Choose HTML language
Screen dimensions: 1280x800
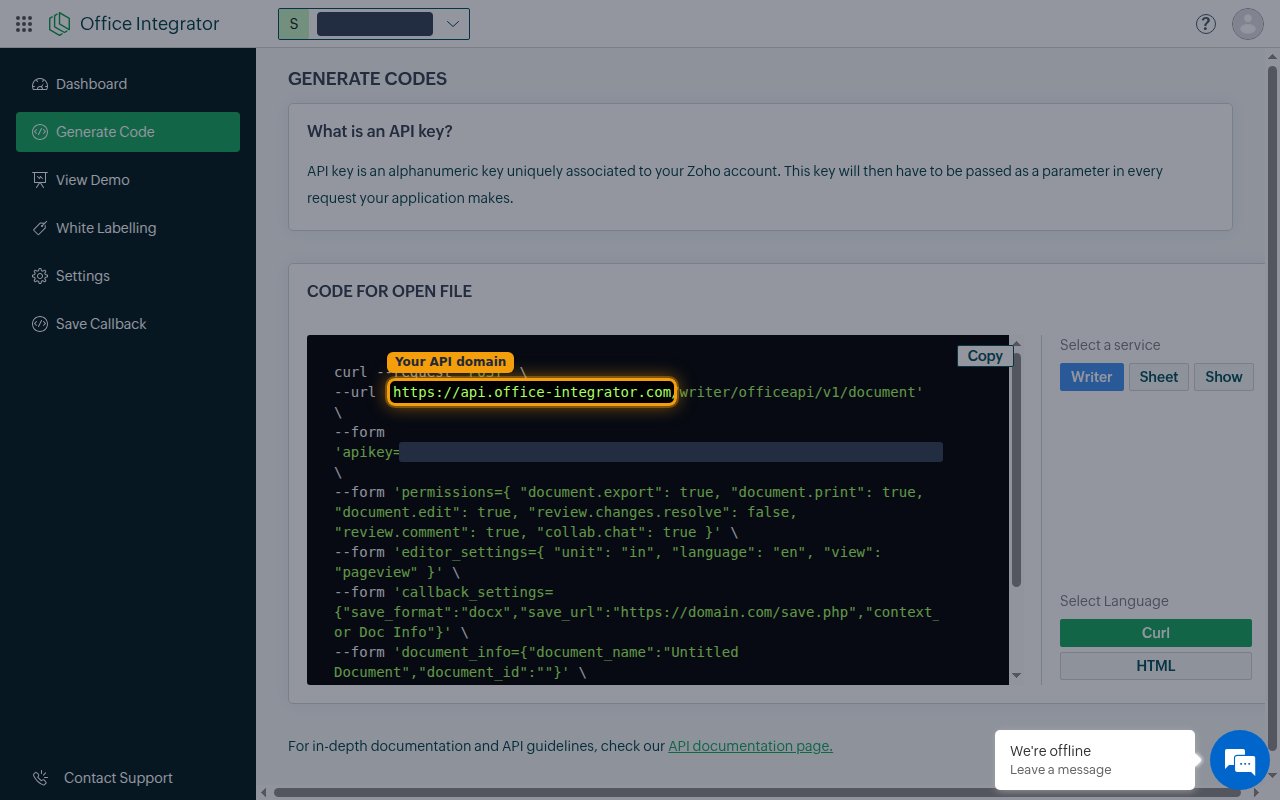point(1155,666)
